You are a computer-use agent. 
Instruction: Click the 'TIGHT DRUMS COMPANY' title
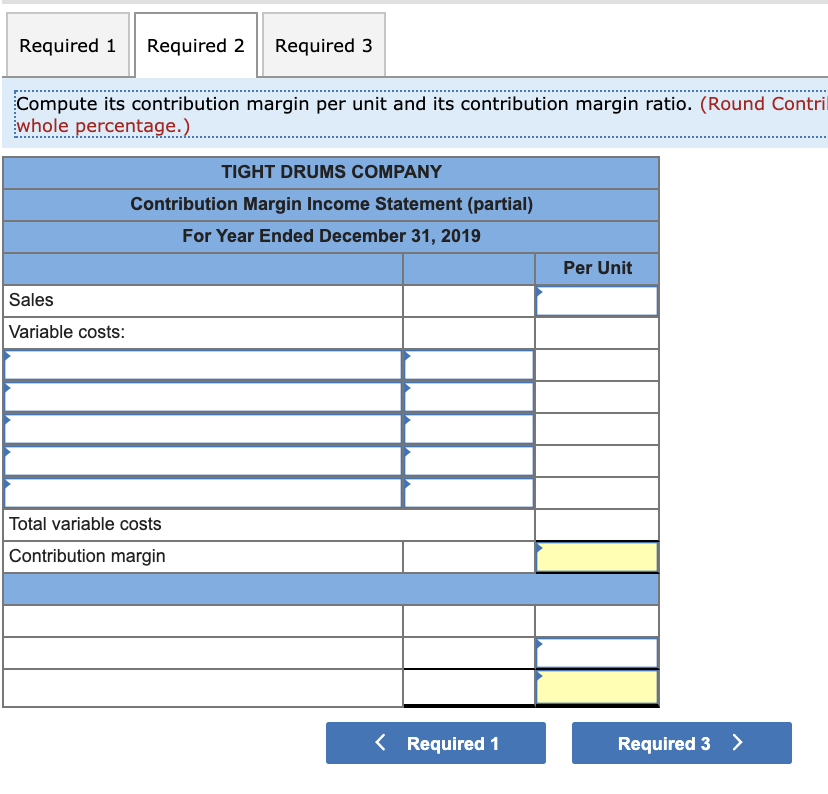[331, 172]
